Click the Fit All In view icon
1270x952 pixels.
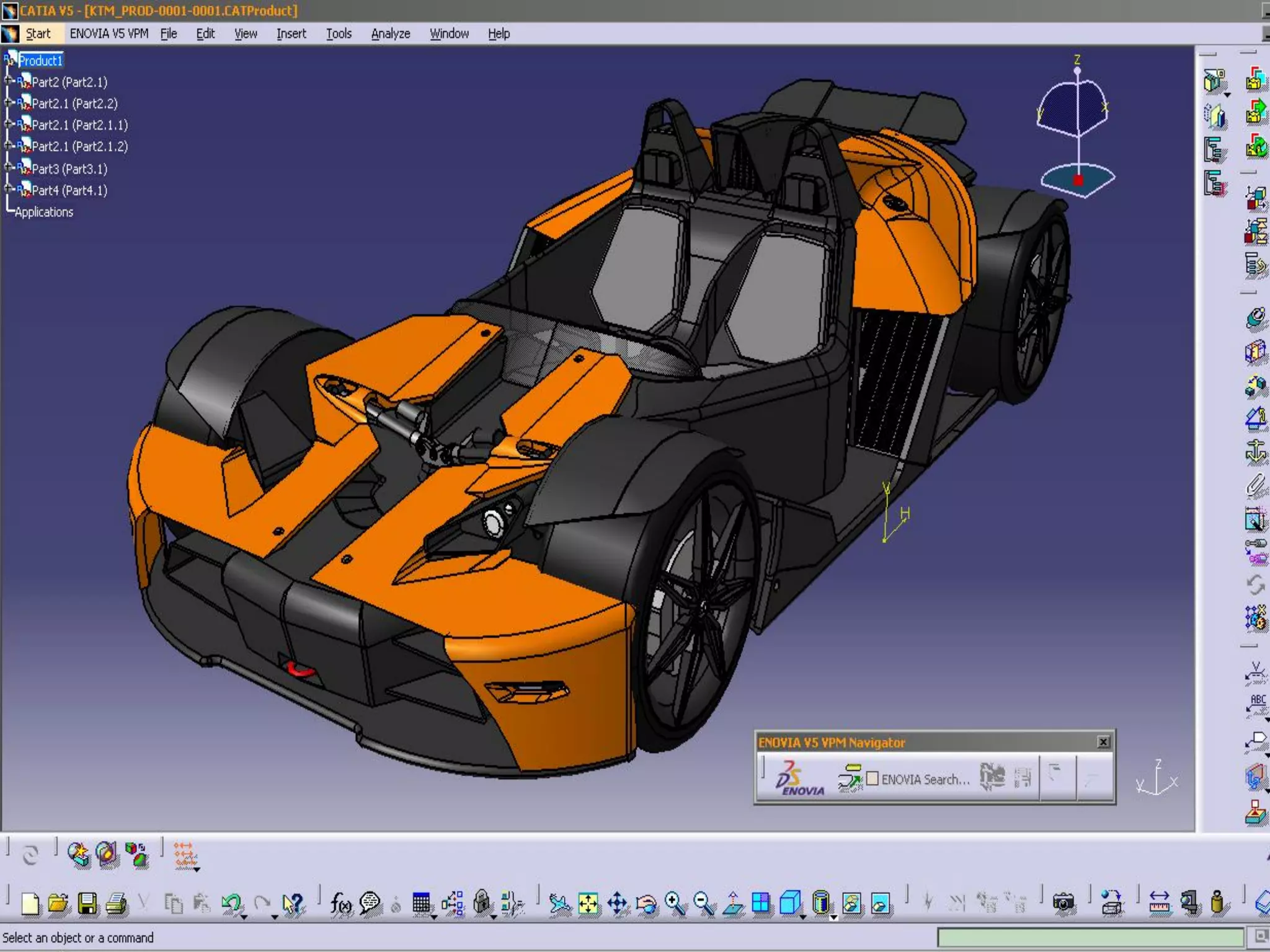click(588, 903)
